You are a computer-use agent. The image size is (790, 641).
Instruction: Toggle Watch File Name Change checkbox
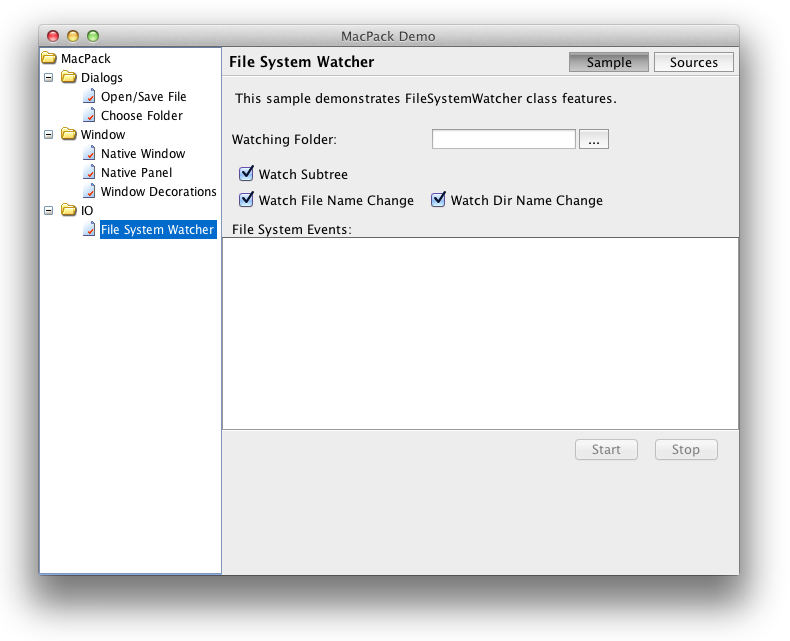[246, 200]
